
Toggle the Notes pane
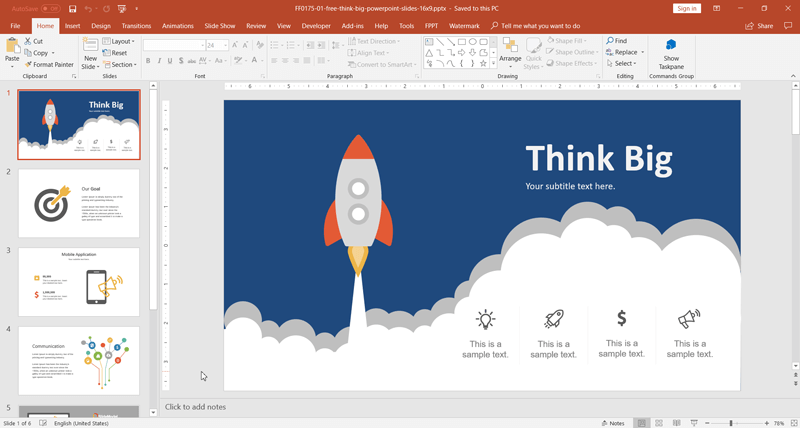[x=612, y=423]
